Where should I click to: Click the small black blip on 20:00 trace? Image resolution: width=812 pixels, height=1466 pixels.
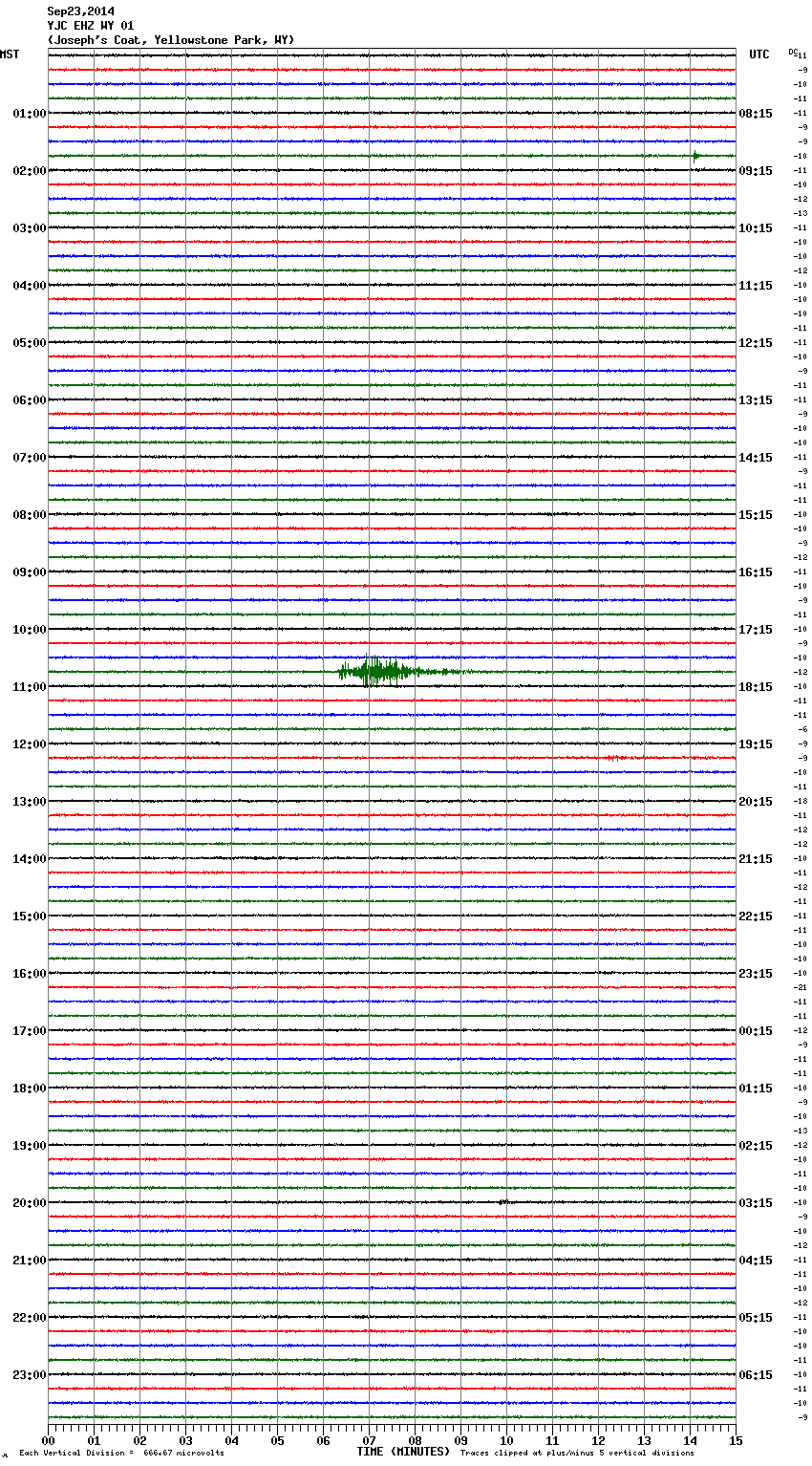503,1202
